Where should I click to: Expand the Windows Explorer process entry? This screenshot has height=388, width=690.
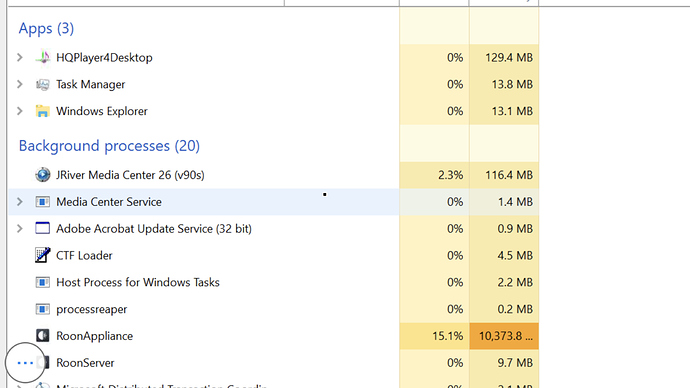pos(20,111)
